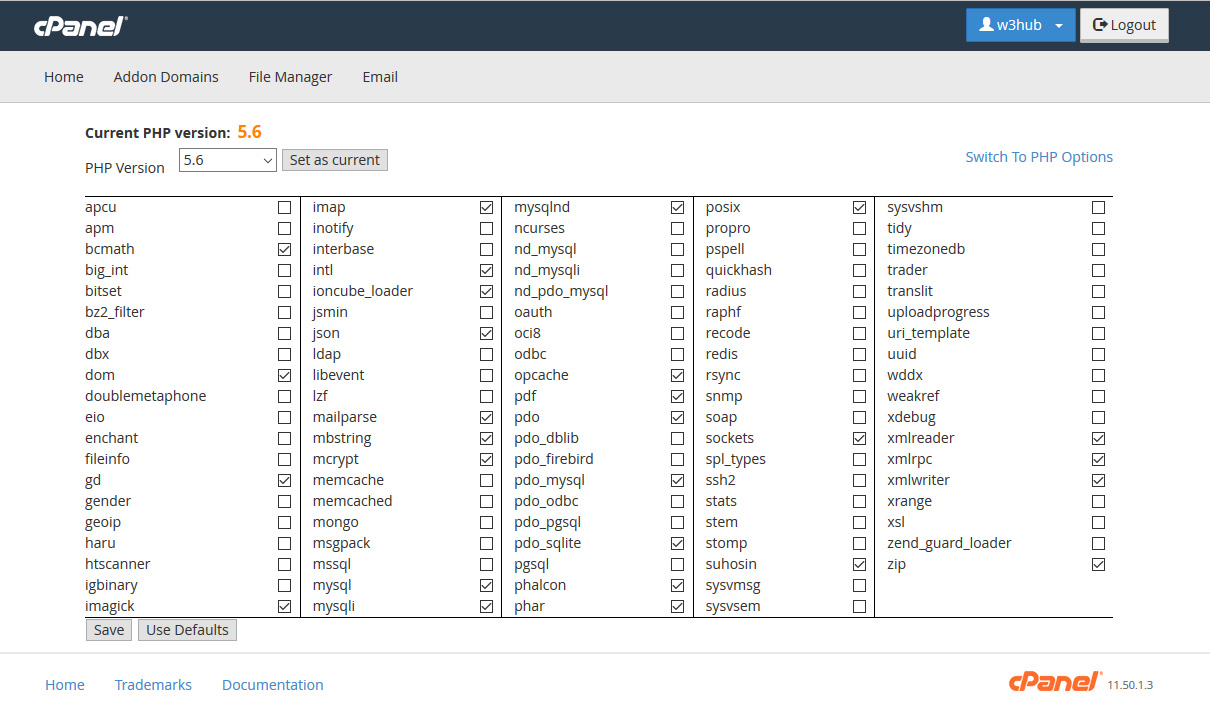Screen dimensions: 1210x712
Task: Open File Manager menu item
Action: click(x=290, y=77)
